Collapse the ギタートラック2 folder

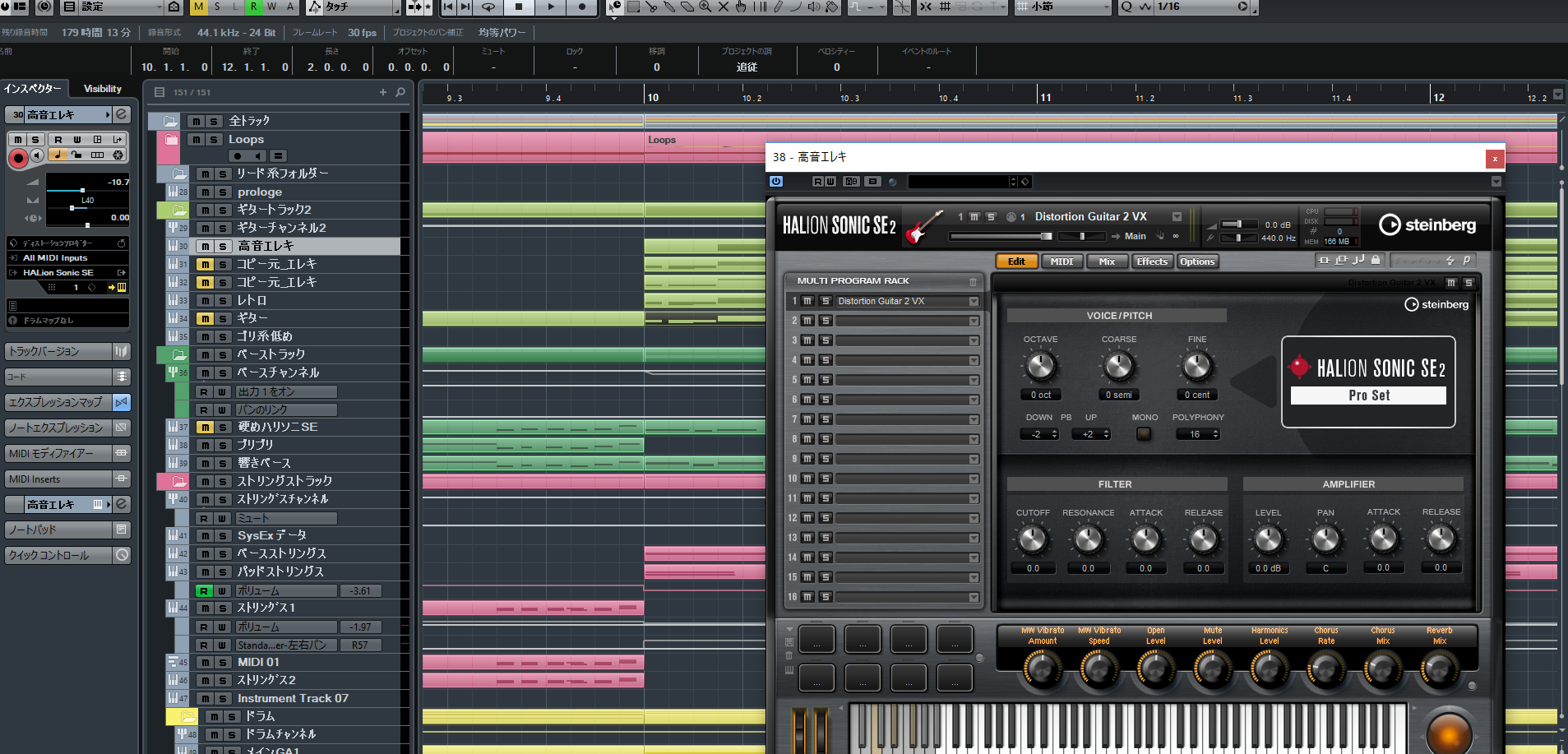point(178,210)
